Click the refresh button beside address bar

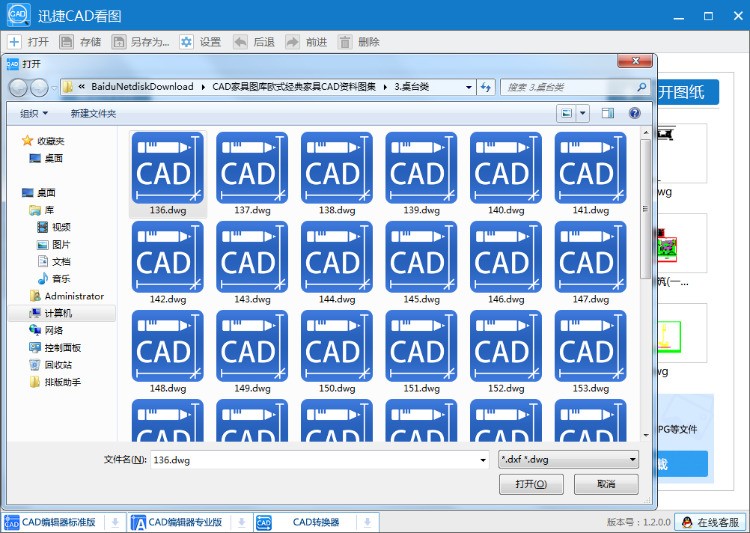486,87
